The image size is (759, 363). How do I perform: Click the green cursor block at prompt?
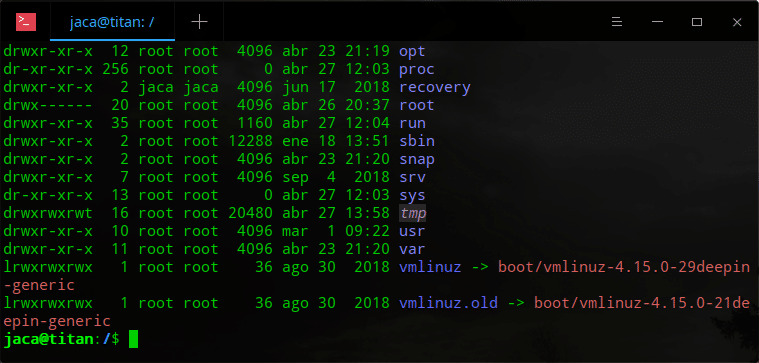(133, 339)
